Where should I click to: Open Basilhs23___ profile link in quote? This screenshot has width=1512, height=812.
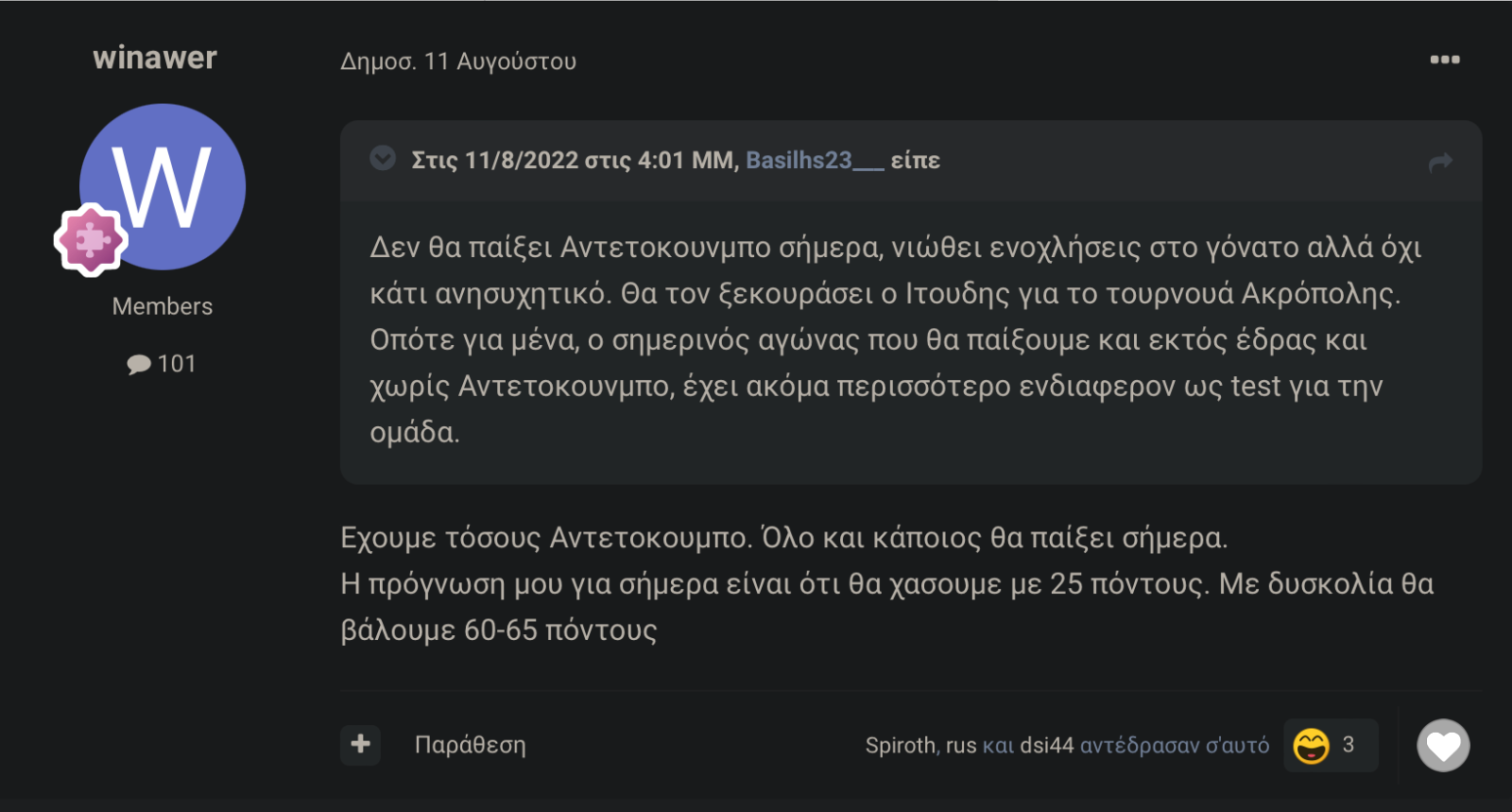coord(815,160)
